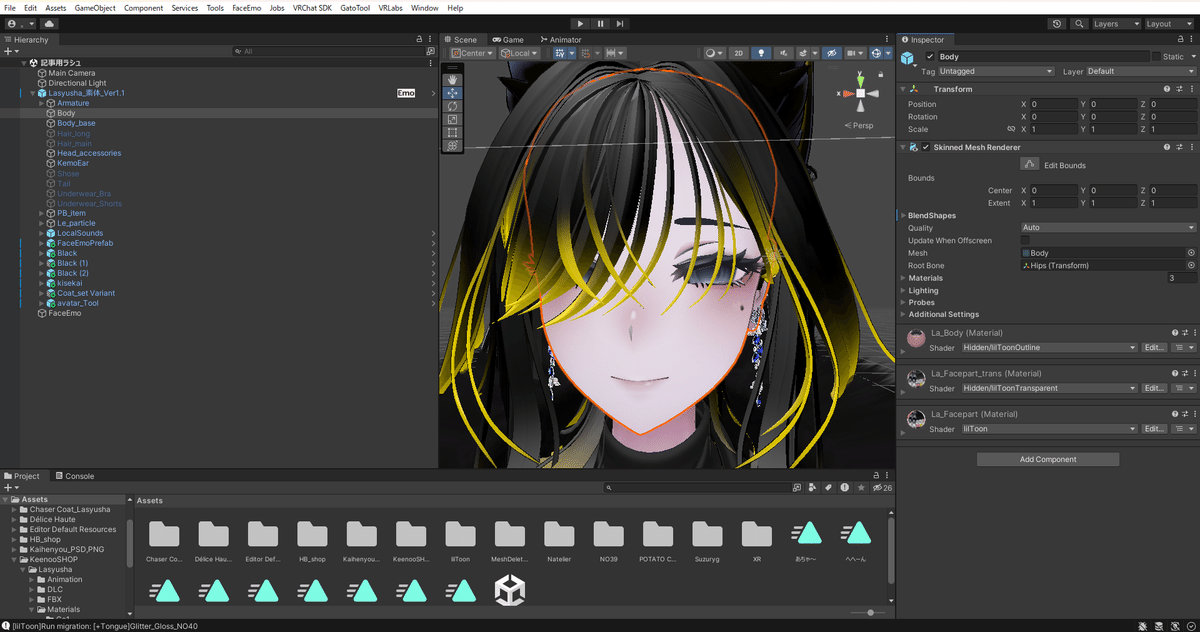Click Edit button for La_Facepart_trans shader
The width and height of the screenshot is (1200, 632).
pyautogui.click(x=1154, y=388)
